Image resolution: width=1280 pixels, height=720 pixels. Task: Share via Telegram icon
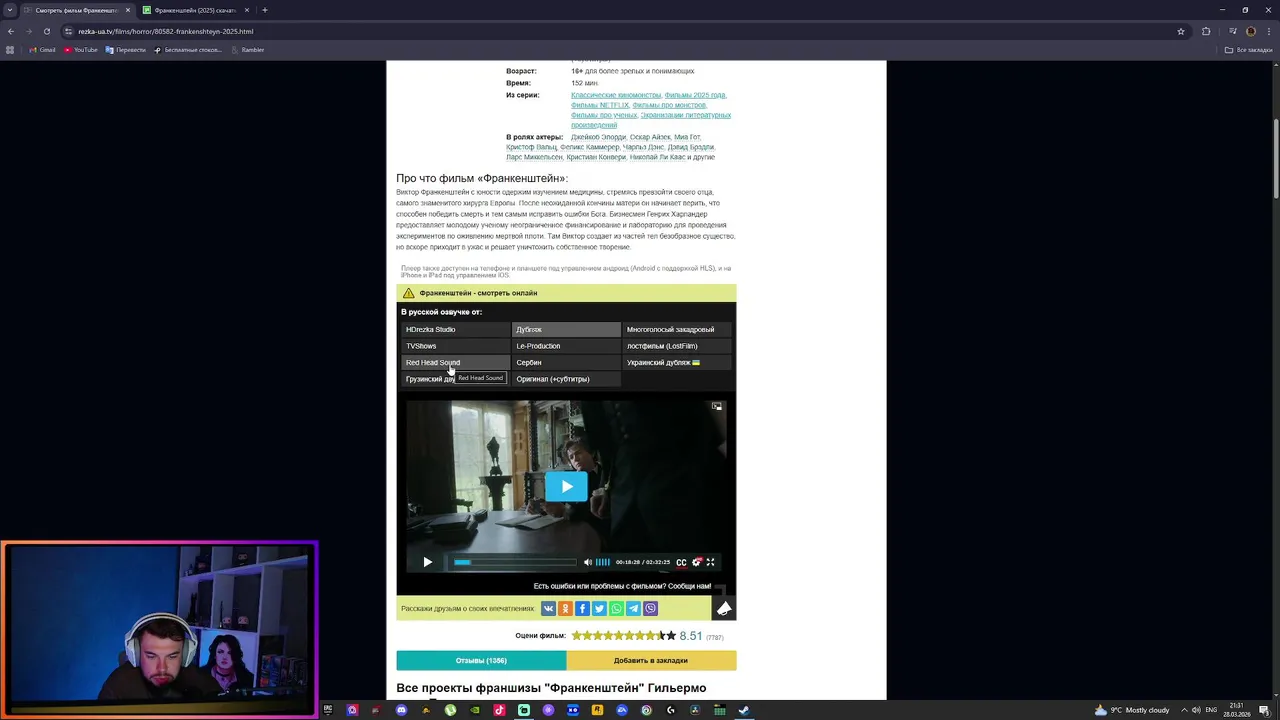[633, 608]
